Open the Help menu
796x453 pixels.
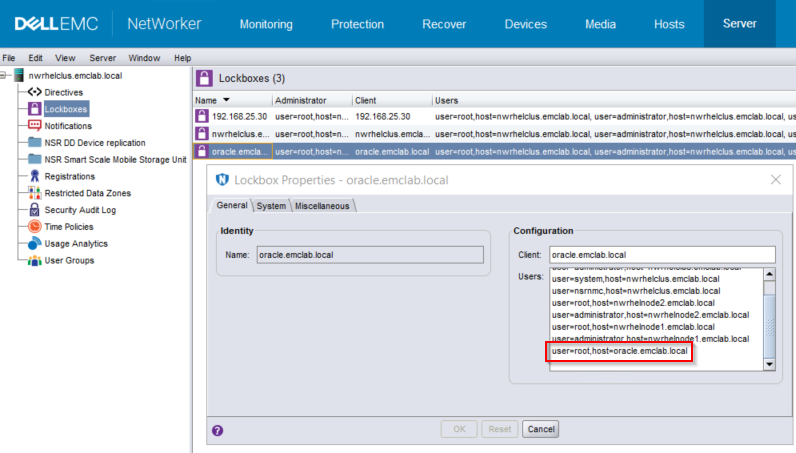point(182,58)
